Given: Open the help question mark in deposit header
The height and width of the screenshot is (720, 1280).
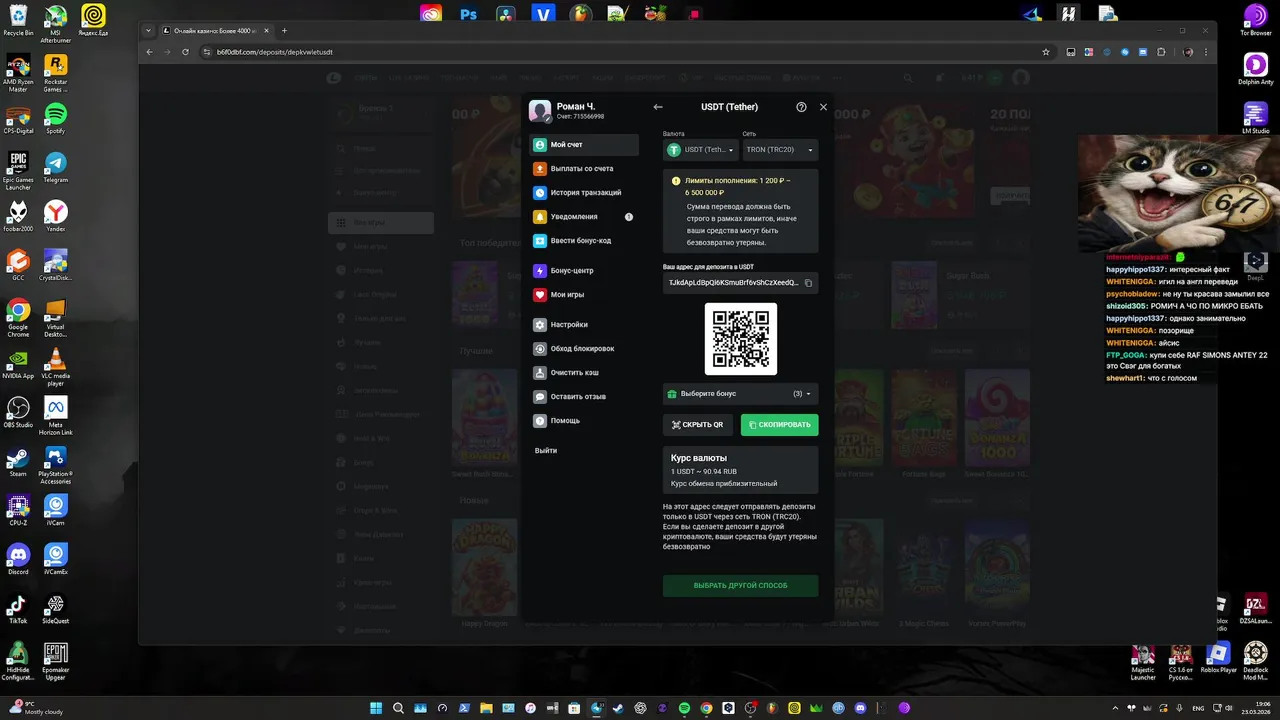Looking at the screenshot, I should (x=801, y=107).
